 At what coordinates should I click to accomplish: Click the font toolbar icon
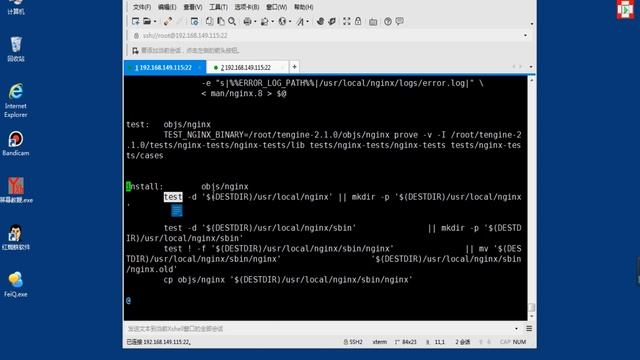click(x=300, y=21)
